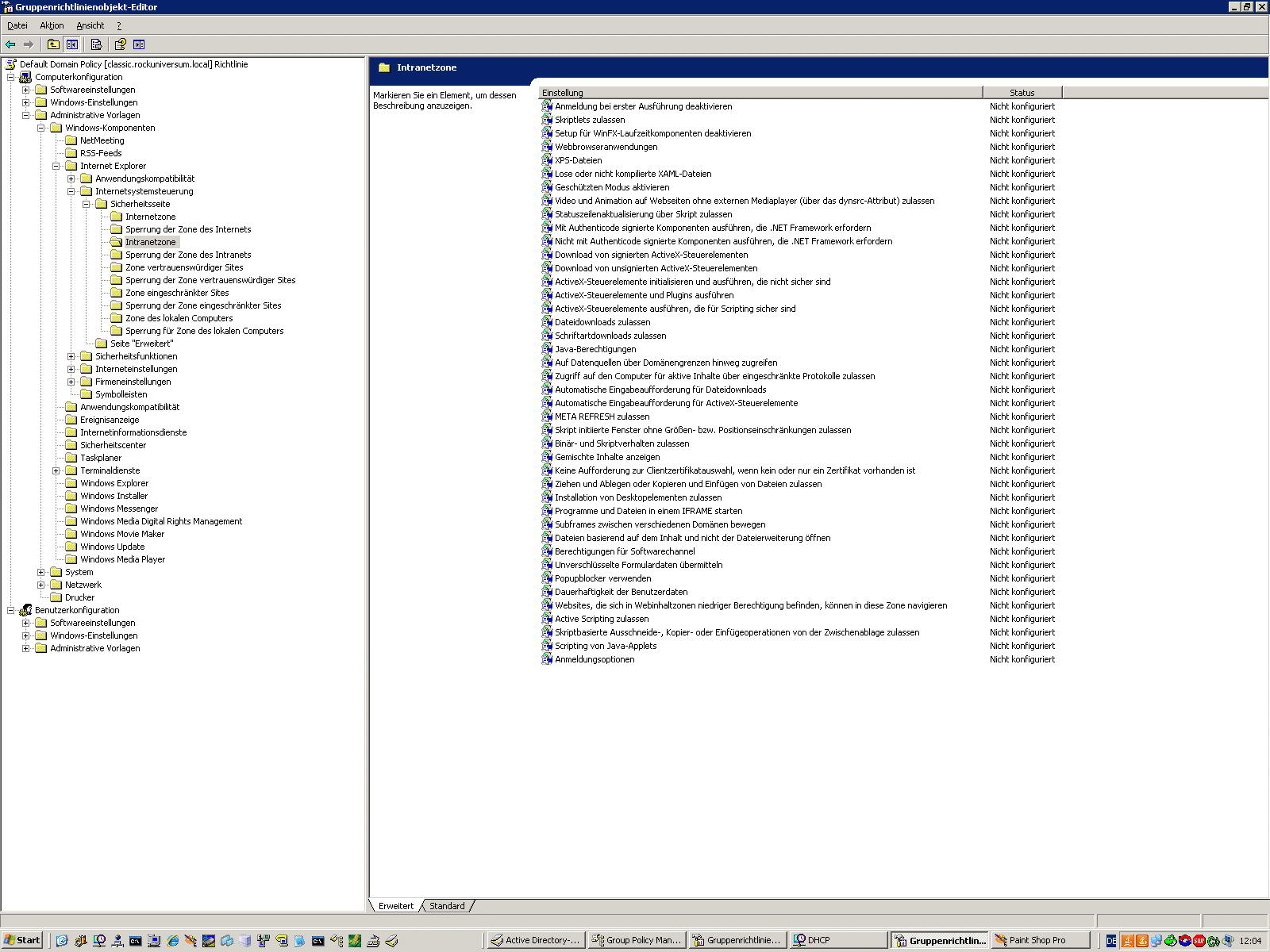Click the red stop-sign tray icon
Screen dimensions: 1270x952
[1199, 941]
